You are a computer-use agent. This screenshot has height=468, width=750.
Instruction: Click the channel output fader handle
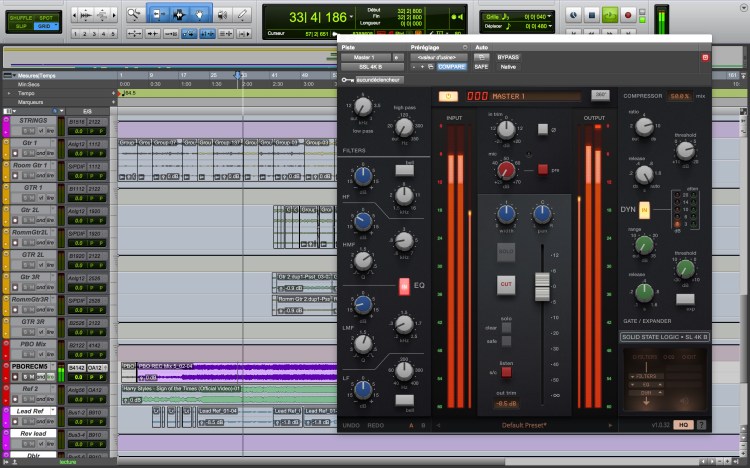(x=542, y=285)
